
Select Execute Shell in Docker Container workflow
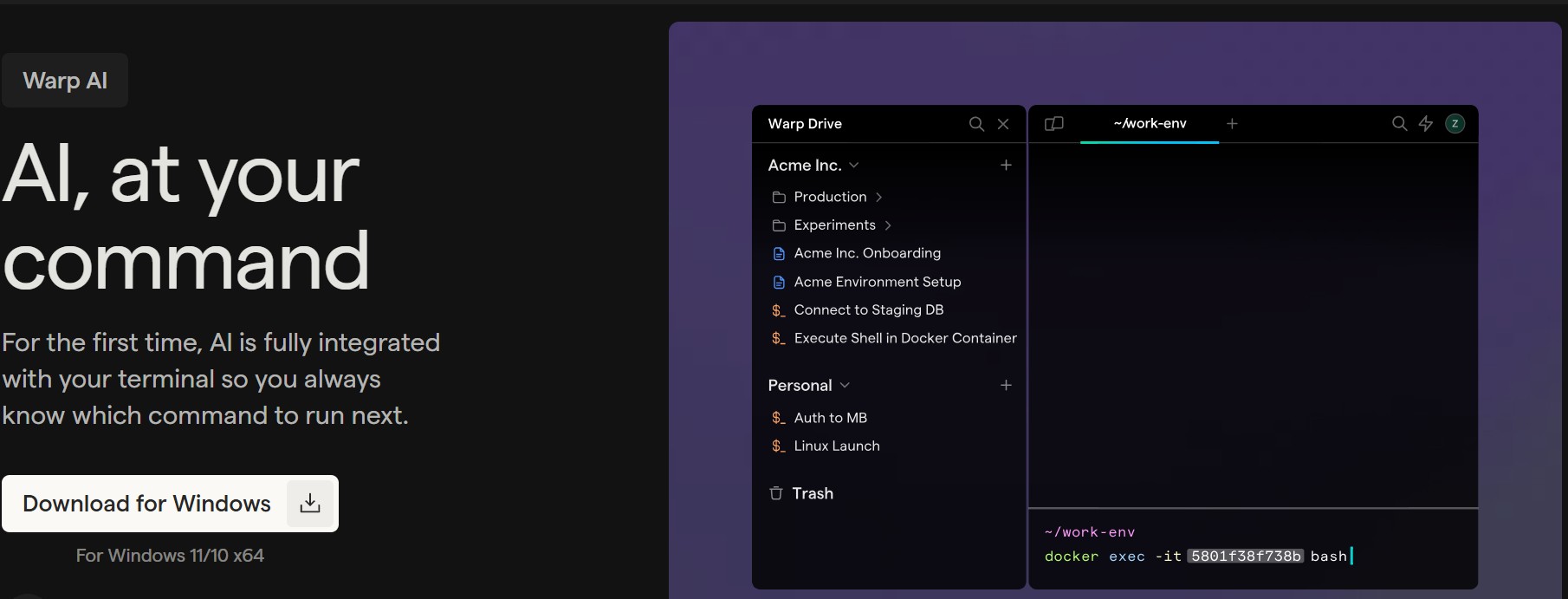pyautogui.click(x=905, y=338)
